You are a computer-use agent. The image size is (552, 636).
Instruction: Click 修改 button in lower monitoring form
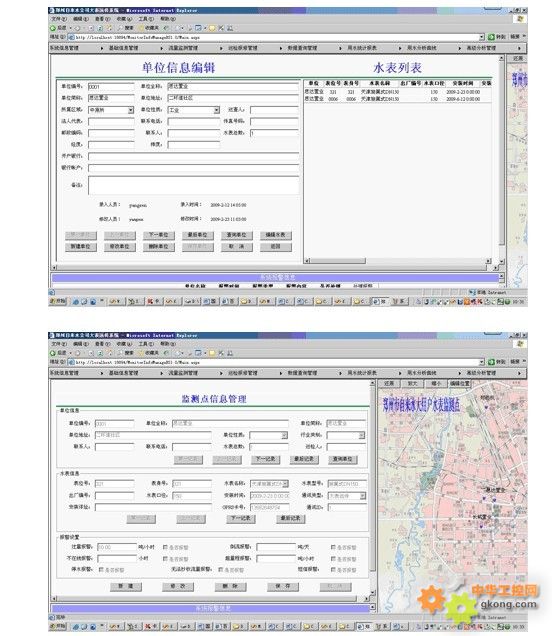coord(178,587)
